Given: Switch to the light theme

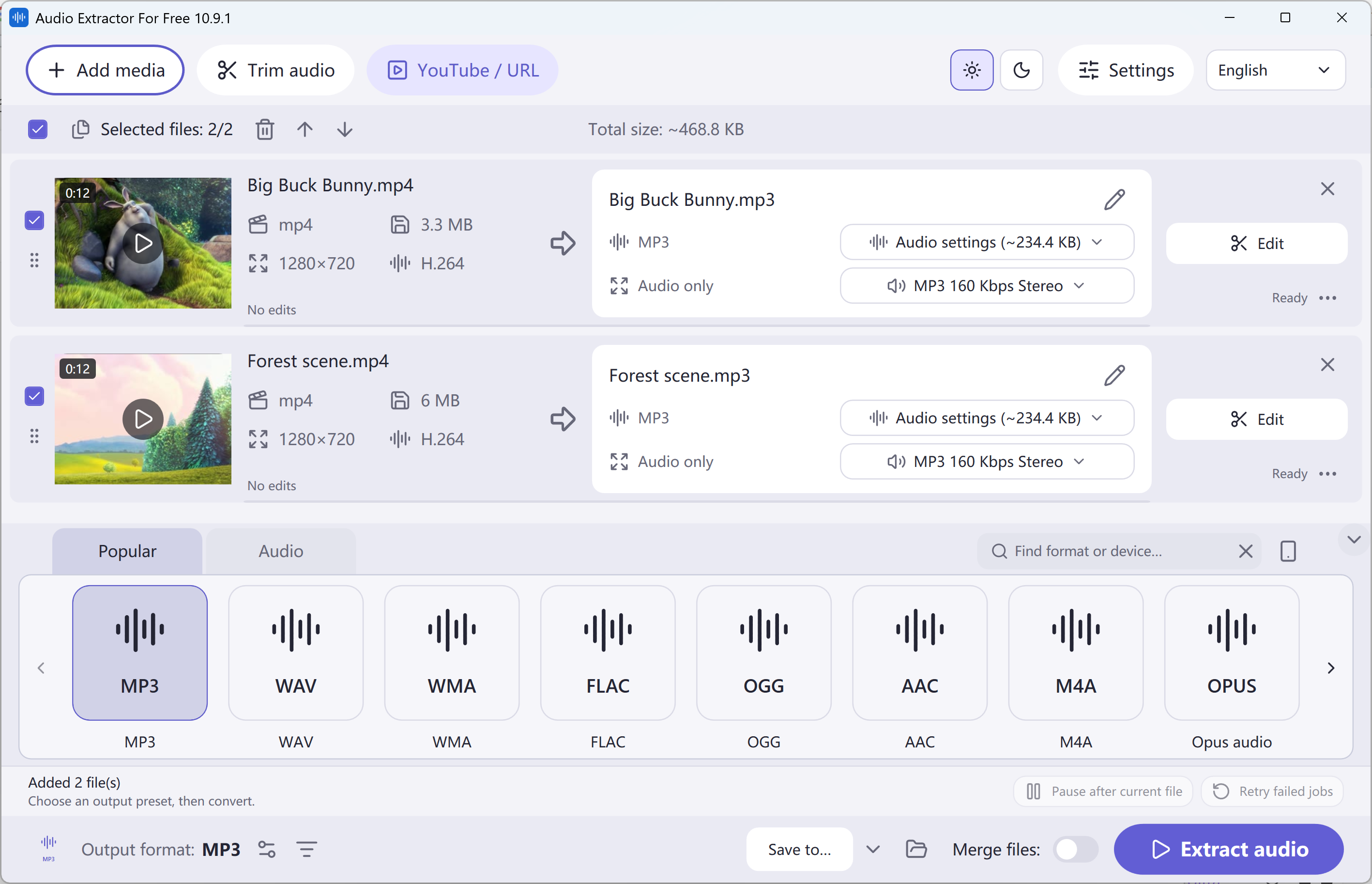Looking at the screenshot, I should coord(972,70).
